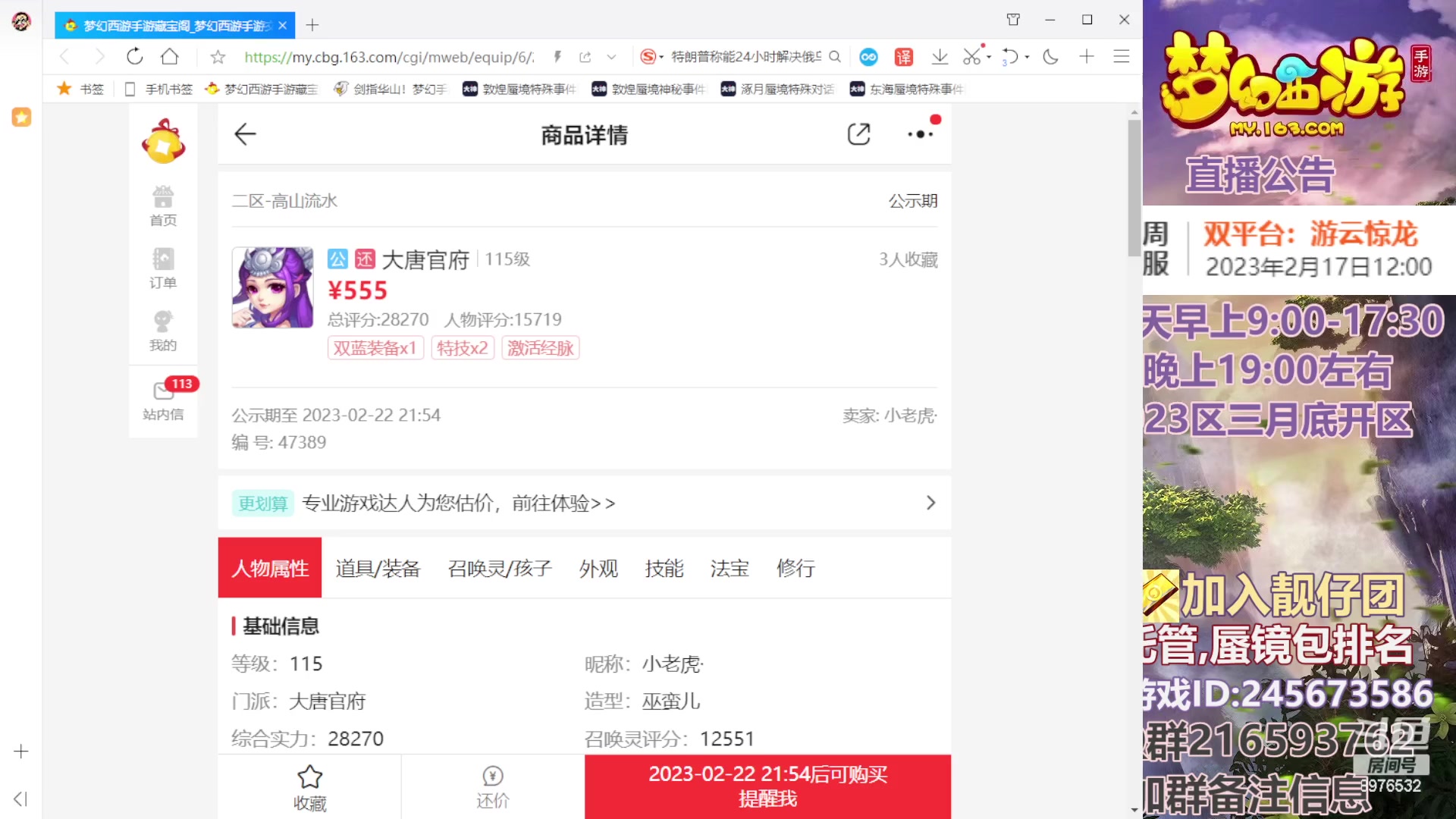Click the 收藏 favorite button
Screen dimensions: 1456x819
coord(309,787)
